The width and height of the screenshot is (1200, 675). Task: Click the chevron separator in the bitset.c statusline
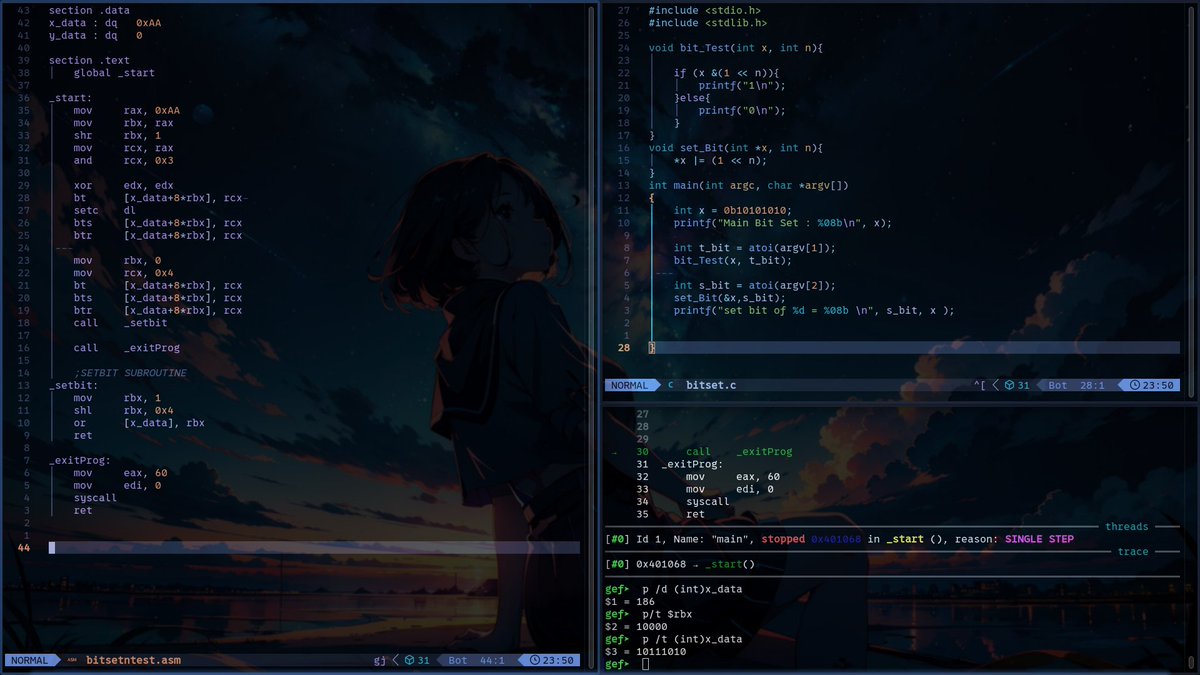pyautogui.click(x=995, y=385)
